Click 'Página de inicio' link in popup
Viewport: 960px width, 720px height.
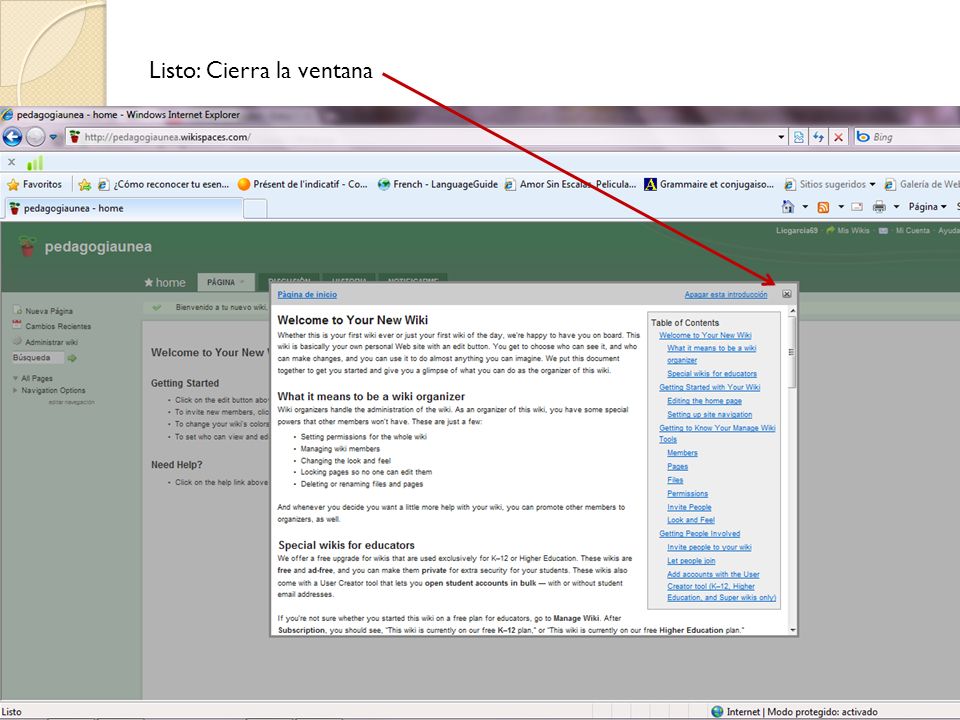click(307, 294)
